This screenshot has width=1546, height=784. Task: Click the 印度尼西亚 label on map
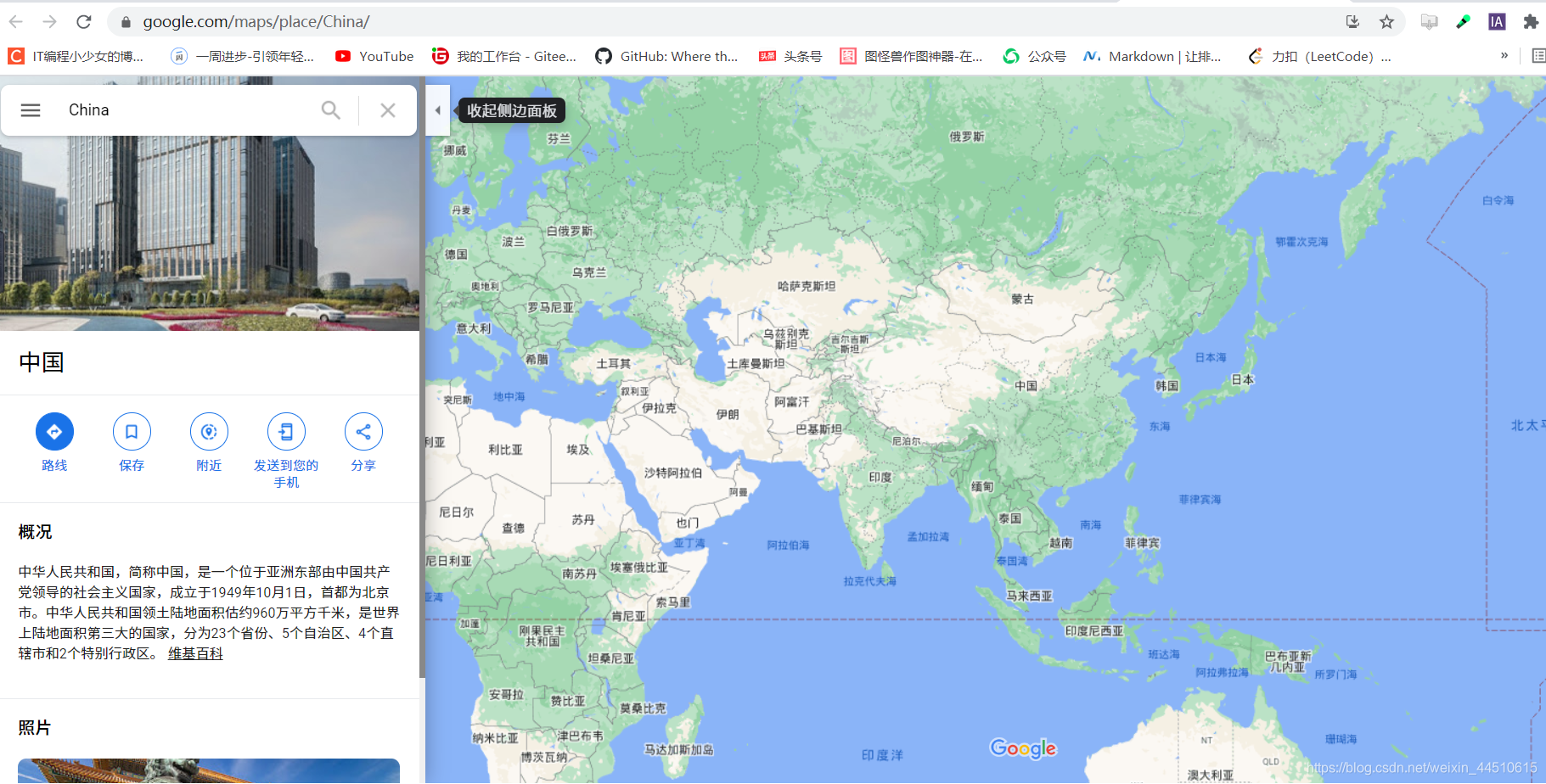pos(1094,632)
